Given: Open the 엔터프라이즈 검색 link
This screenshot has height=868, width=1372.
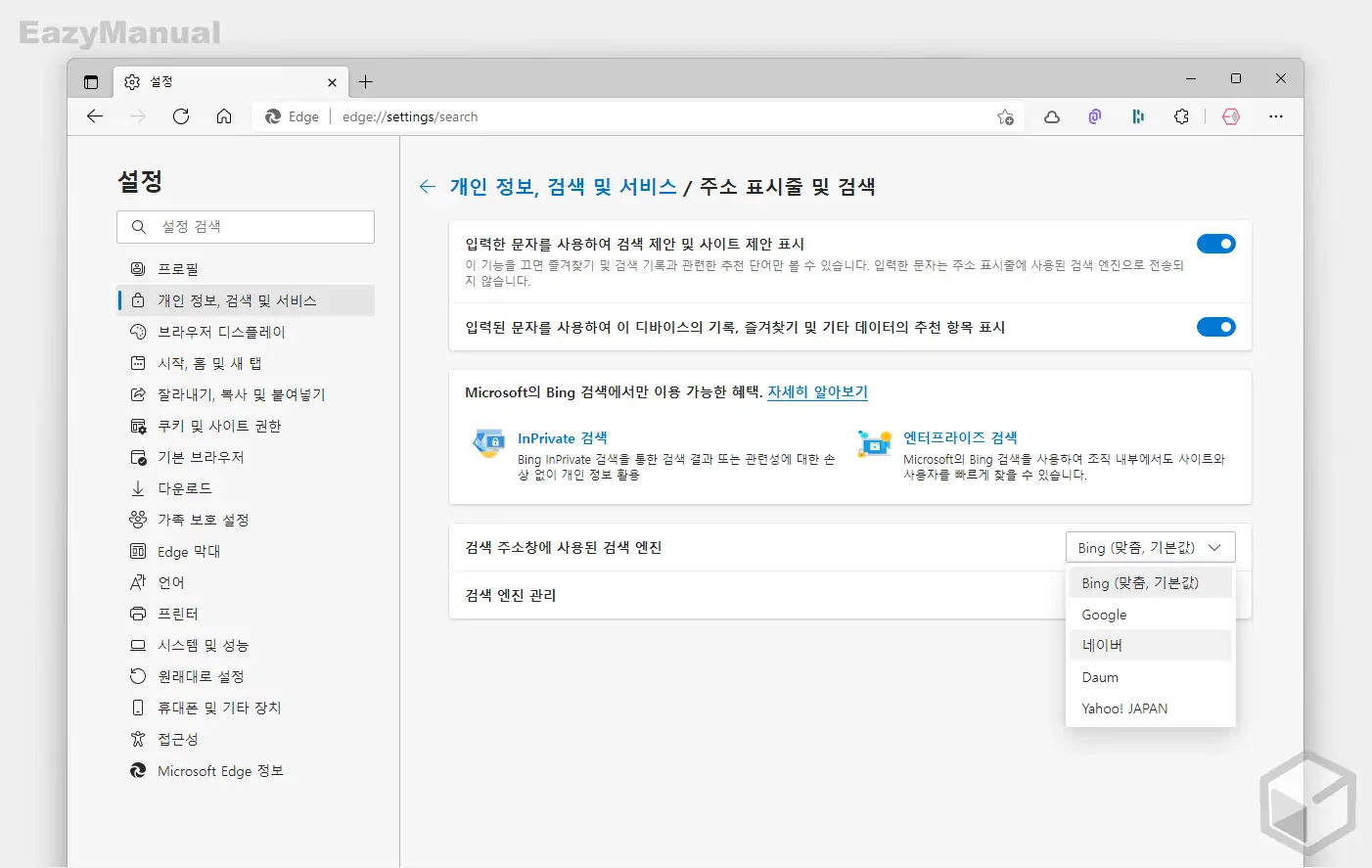Looking at the screenshot, I should point(960,438).
